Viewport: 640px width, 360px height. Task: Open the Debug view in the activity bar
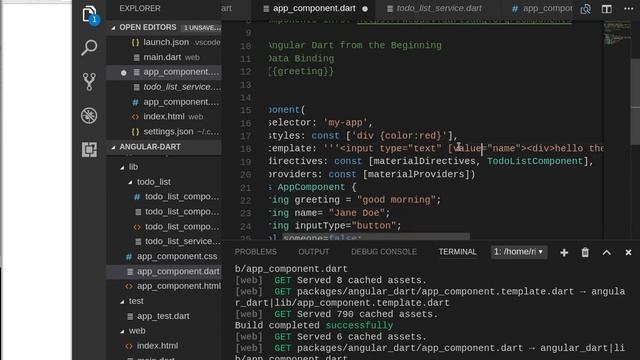click(89, 116)
